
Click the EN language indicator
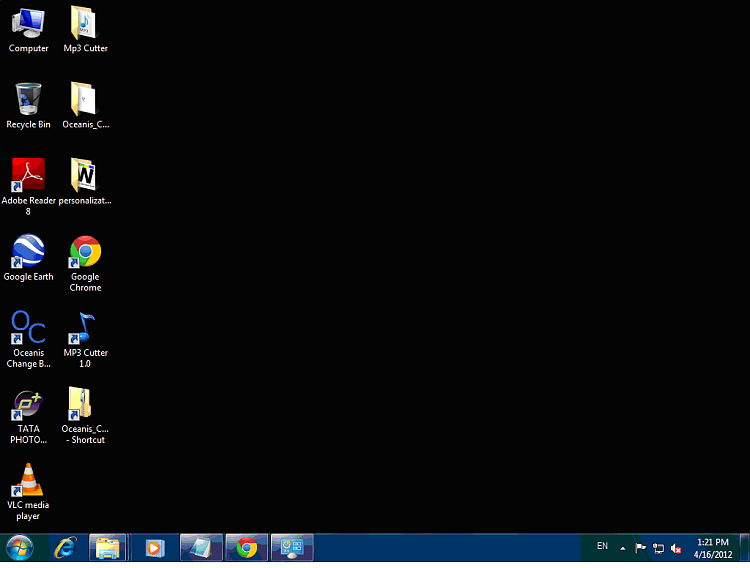click(x=602, y=546)
